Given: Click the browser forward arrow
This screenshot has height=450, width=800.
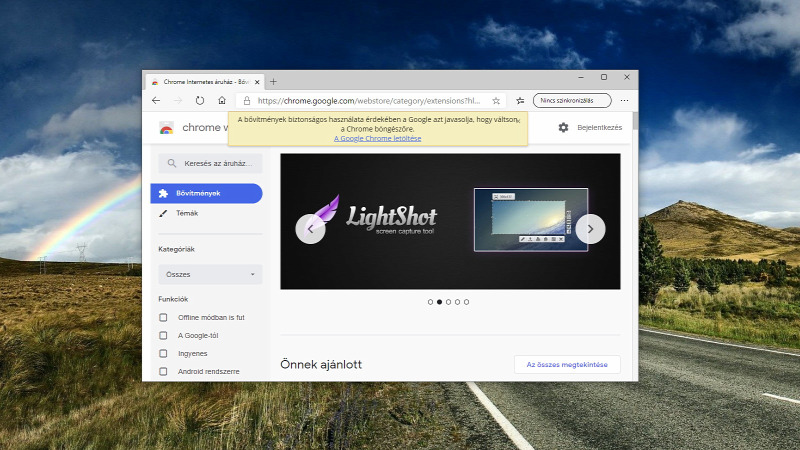Looking at the screenshot, I should pyautogui.click(x=178, y=101).
